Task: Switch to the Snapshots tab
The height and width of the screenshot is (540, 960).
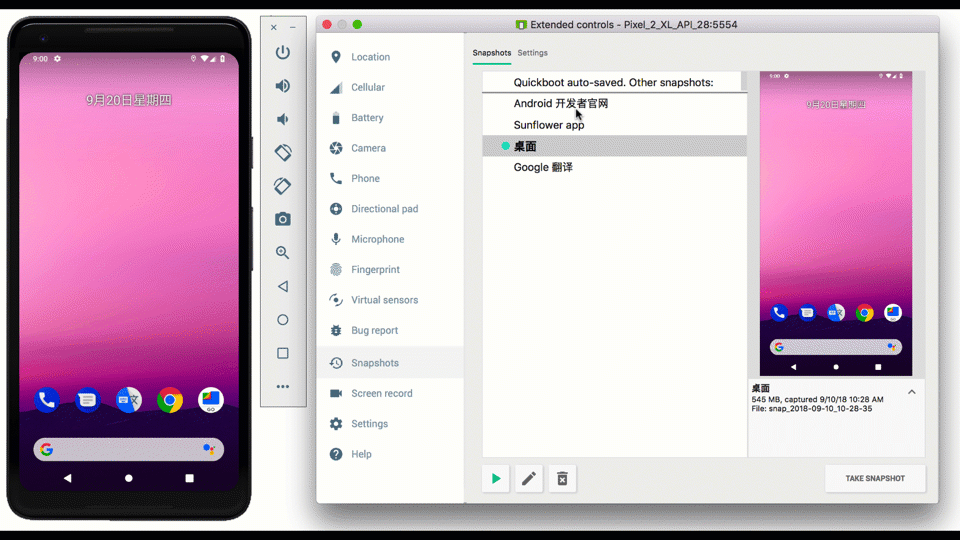Action: [x=492, y=53]
